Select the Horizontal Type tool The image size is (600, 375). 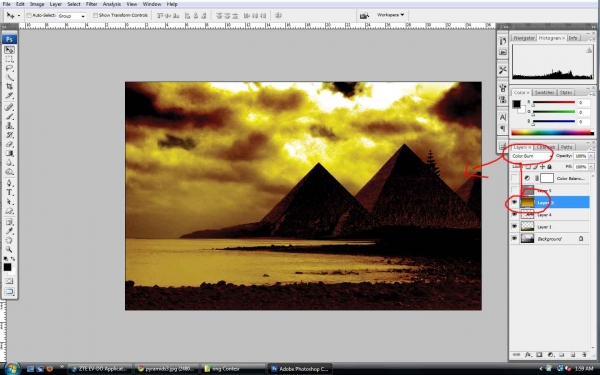pyautogui.click(x=9, y=192)
